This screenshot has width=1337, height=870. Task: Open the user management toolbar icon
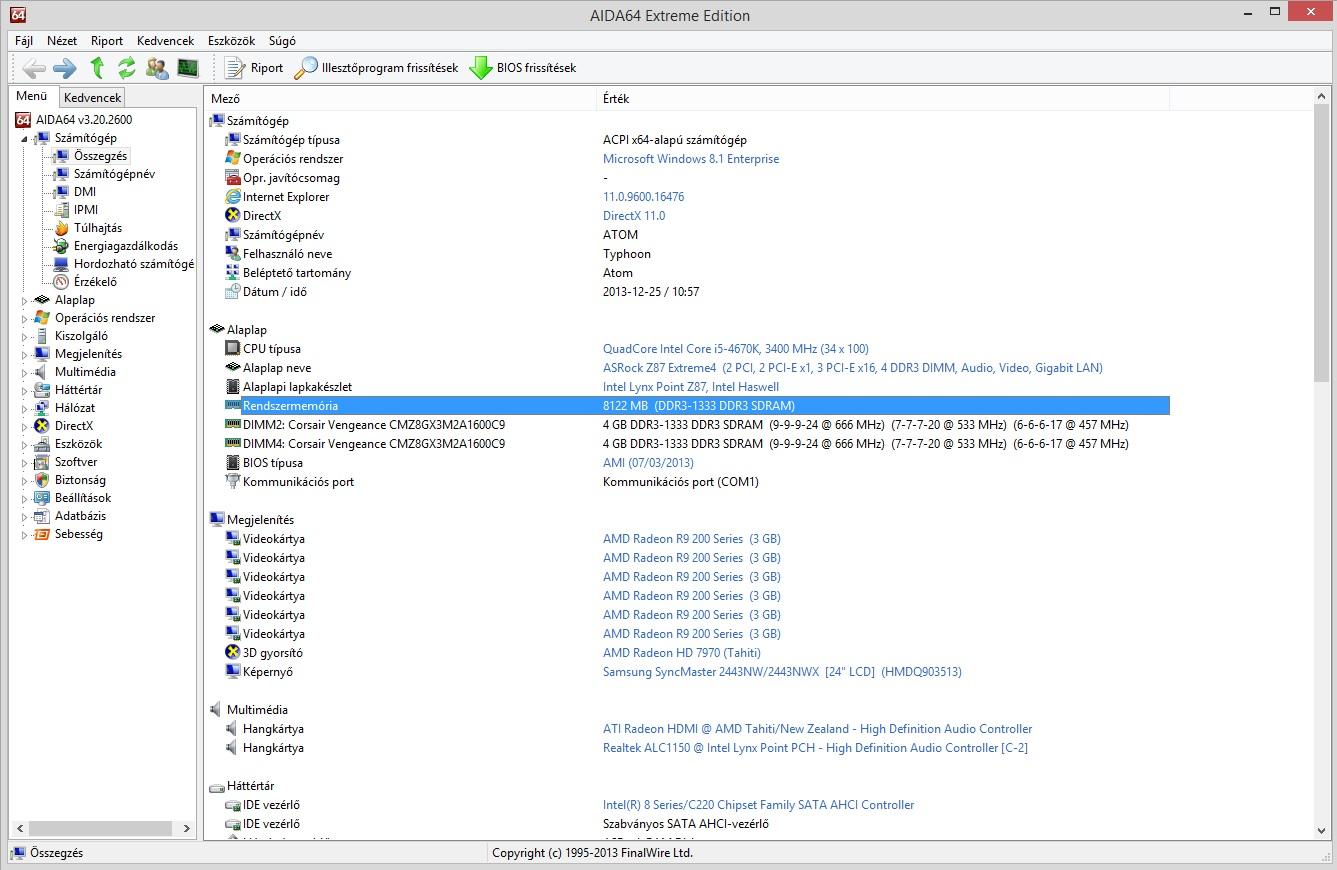(x=157, y=68)
